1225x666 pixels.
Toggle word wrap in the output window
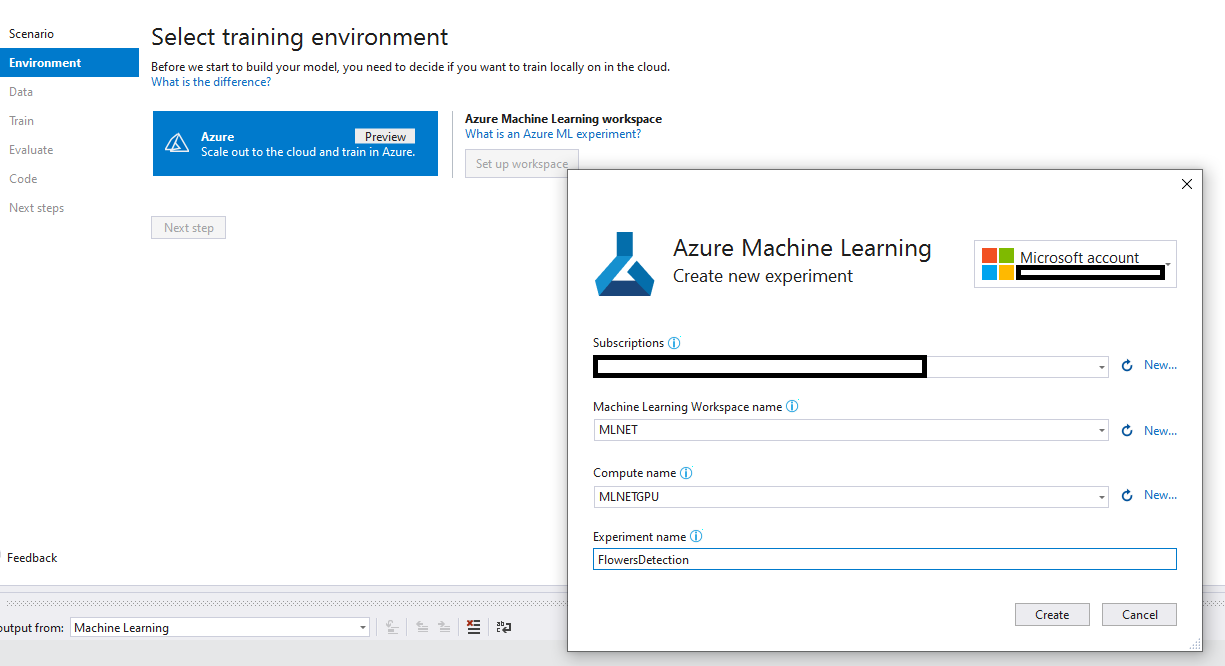(x=503, y=627)
